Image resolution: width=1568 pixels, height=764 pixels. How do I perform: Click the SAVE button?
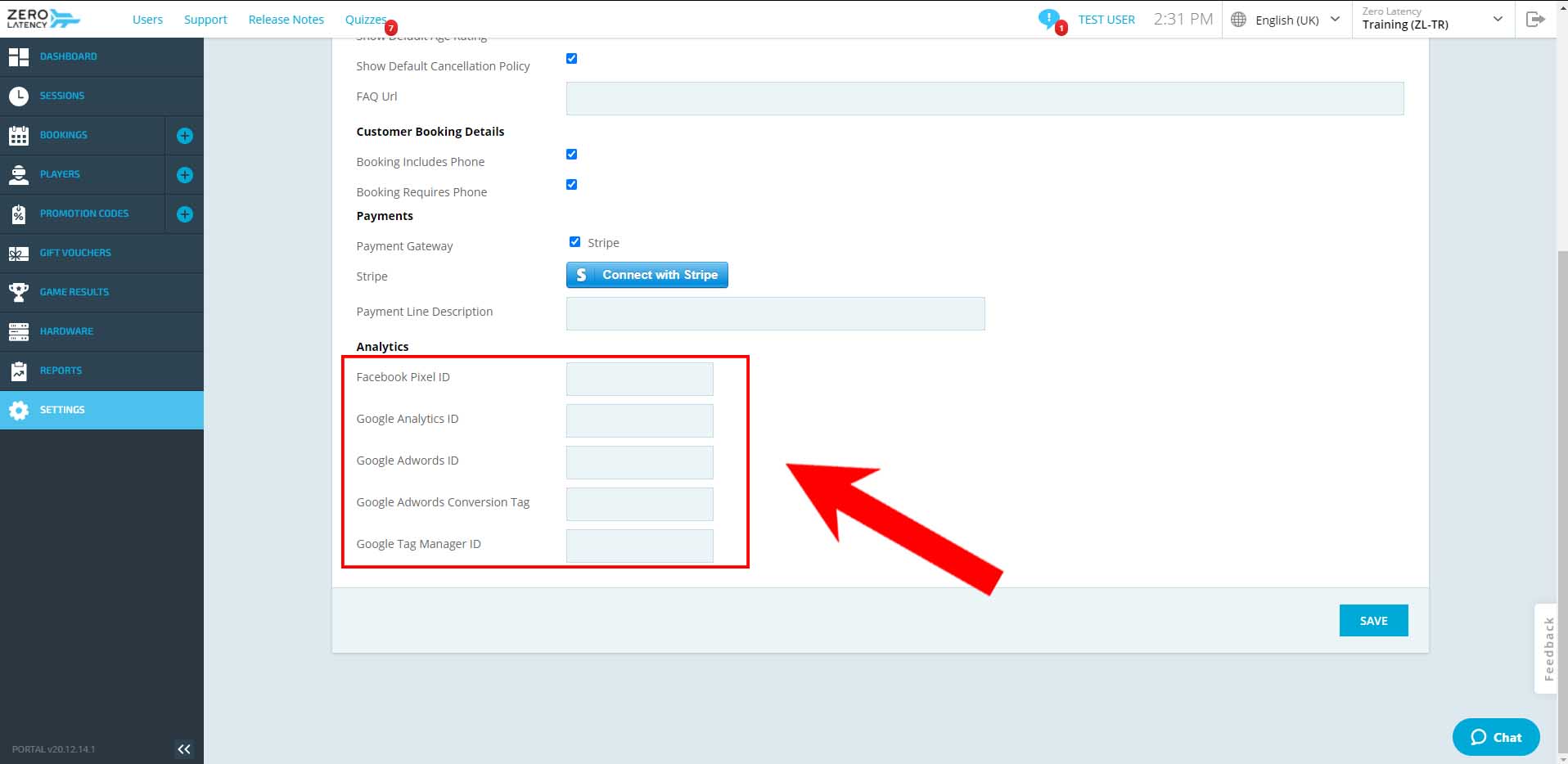click(1373, 621)
